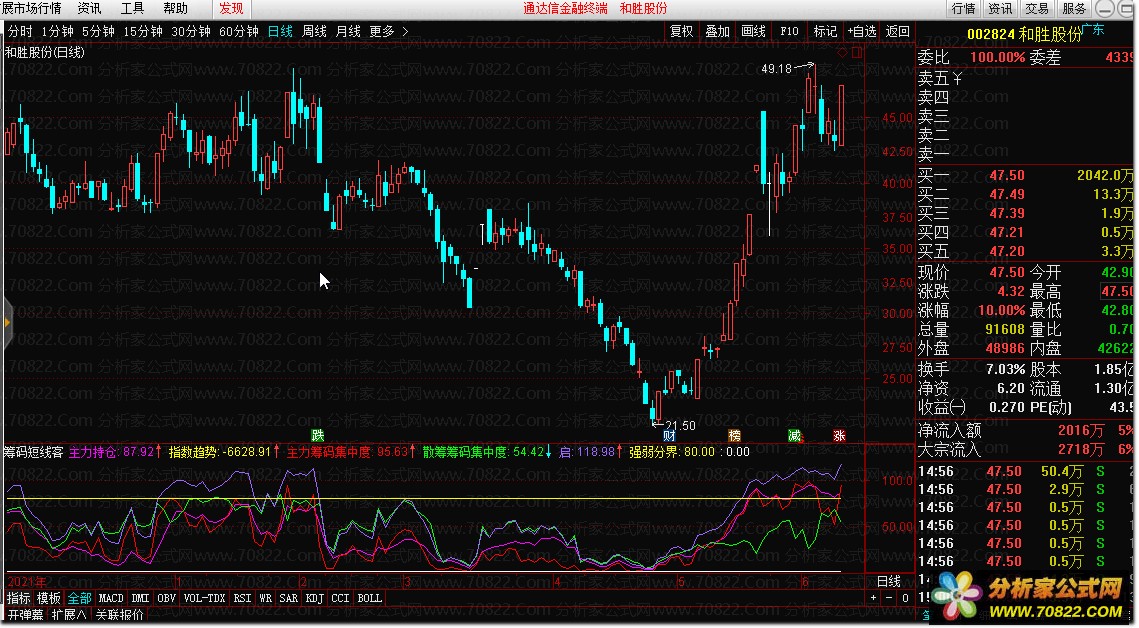The height and width of the screenshot is (628, 1139).
Task: Click the 财 marker under the chart
Action: point(669,436)
